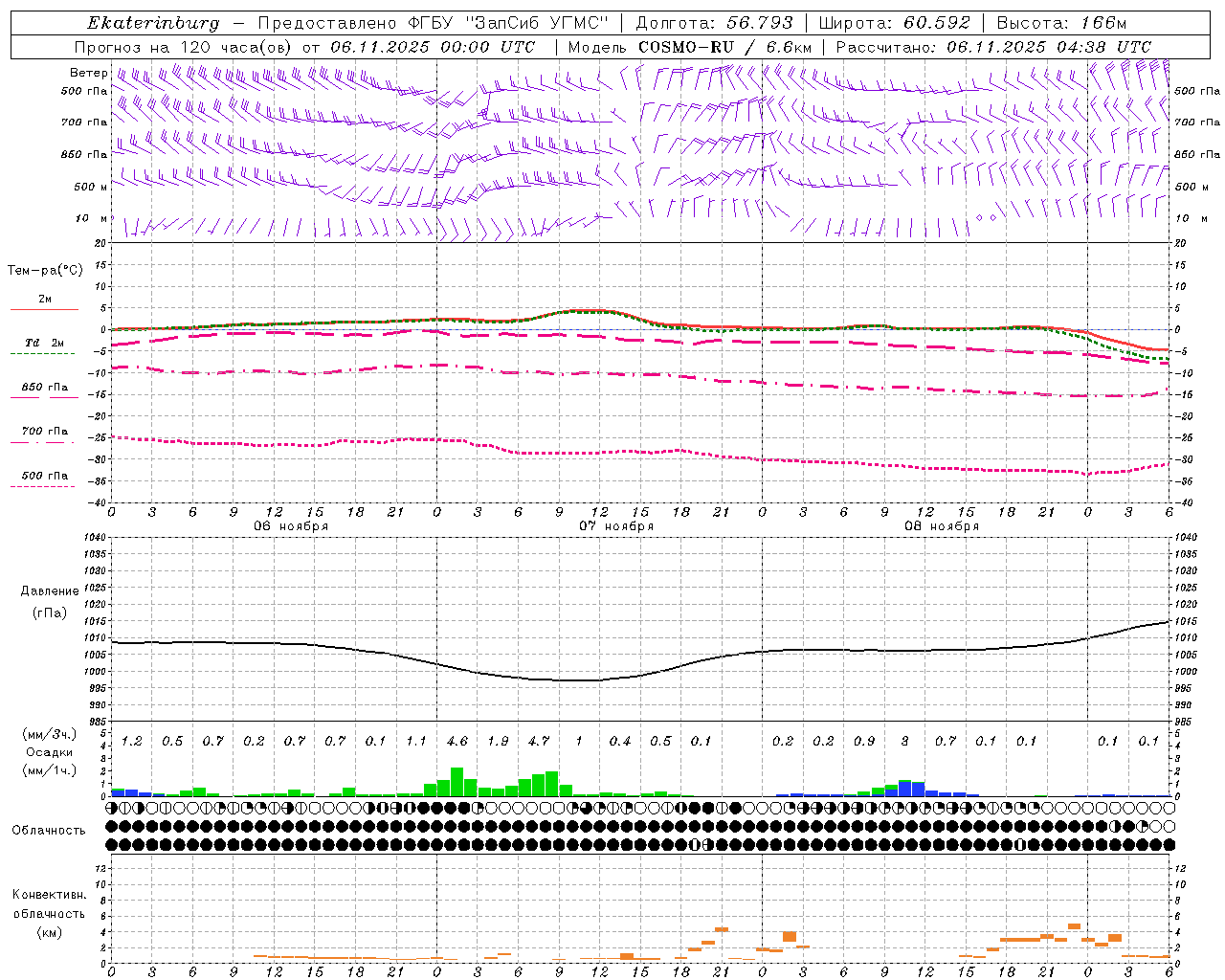Select the forecast start time 06.11.2025 00:00 UTC

[433, 47]
